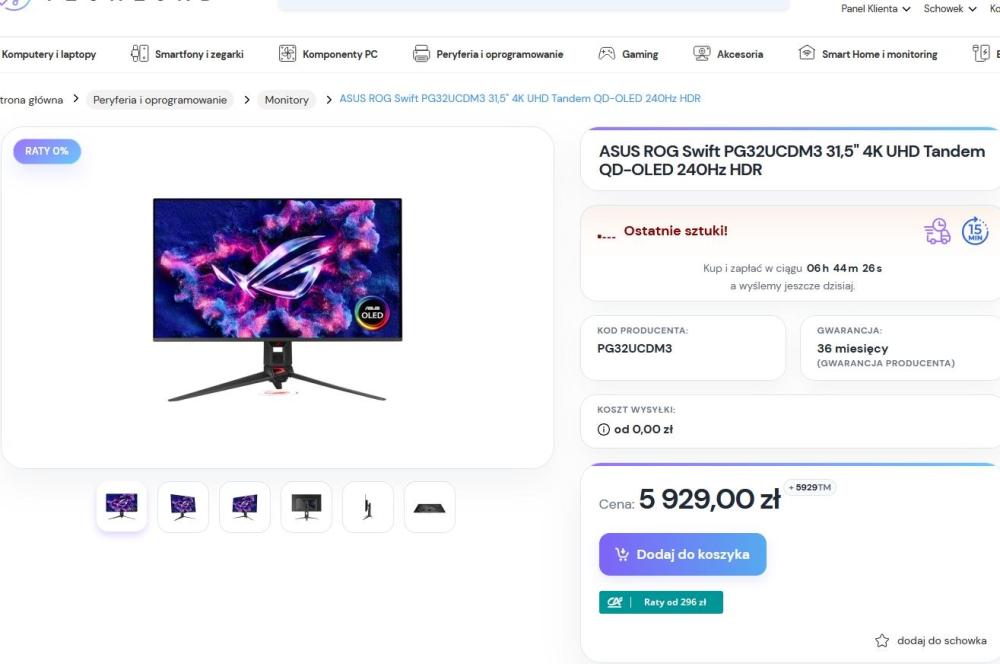Click the Smartfony i zegarki category icon
Viewport: 1000px width, 664px height.
pos(140,54)
